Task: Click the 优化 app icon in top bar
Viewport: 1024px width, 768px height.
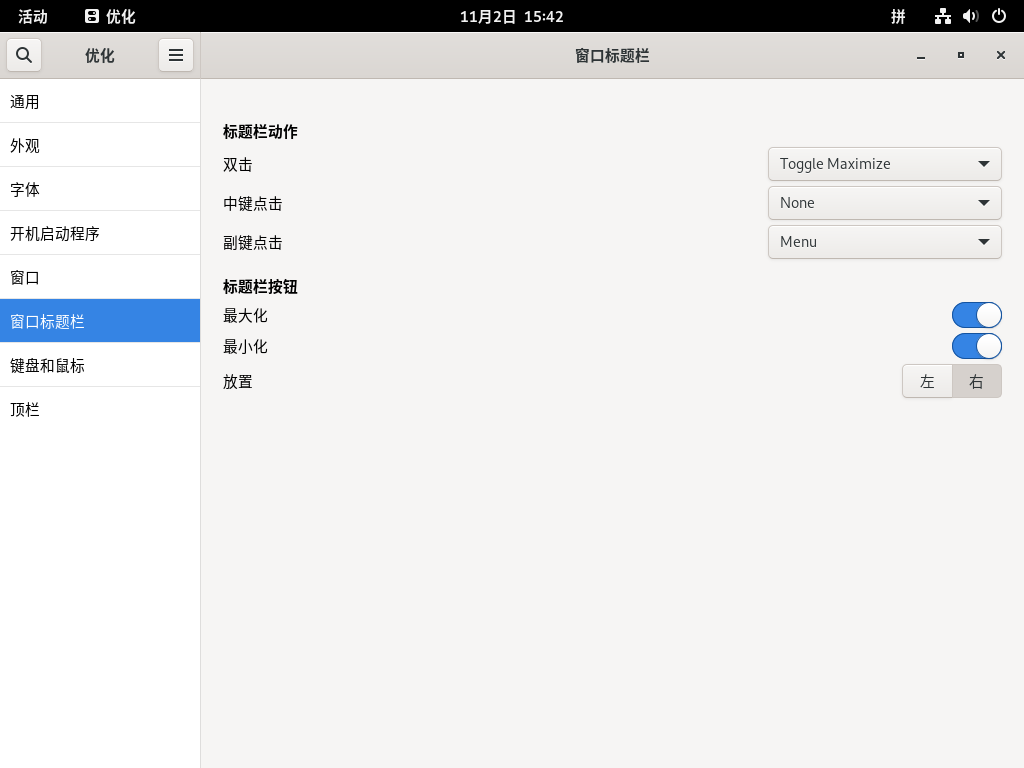Action: (92, 16)
